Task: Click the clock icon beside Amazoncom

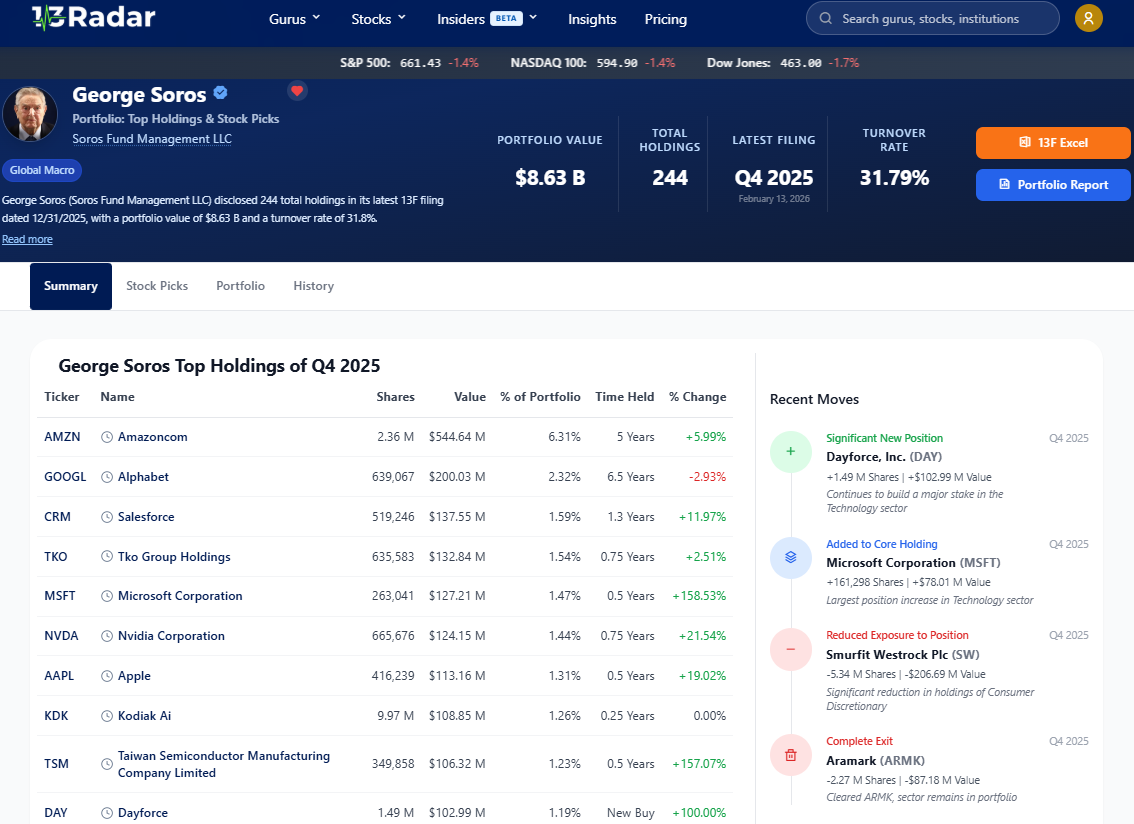Action: pos(106,437)
